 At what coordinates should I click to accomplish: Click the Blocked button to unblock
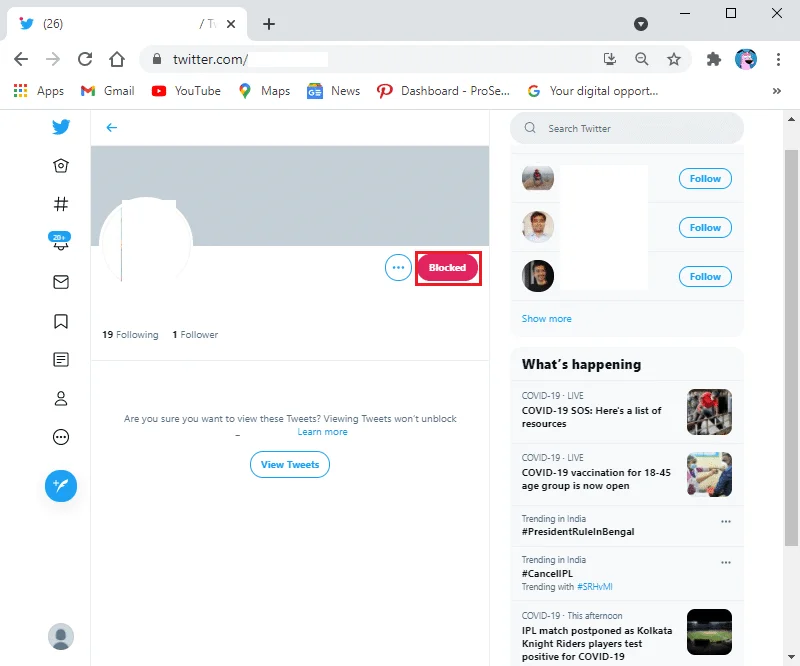tap(448, 268)
